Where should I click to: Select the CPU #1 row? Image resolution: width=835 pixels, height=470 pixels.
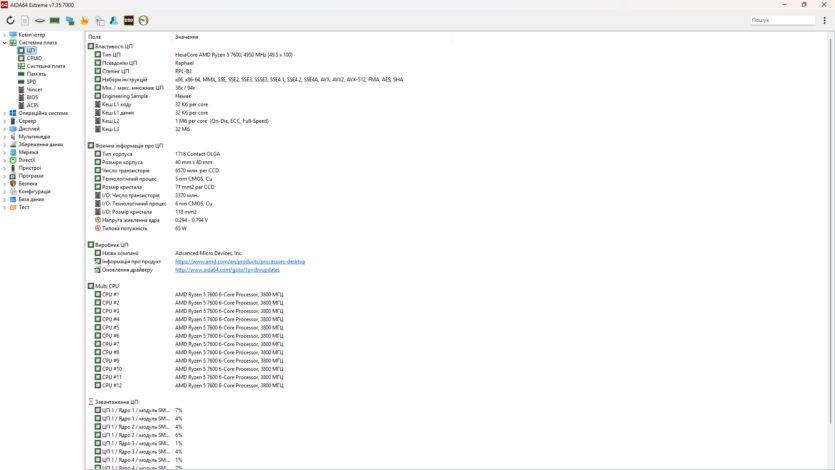pos(189,294)
